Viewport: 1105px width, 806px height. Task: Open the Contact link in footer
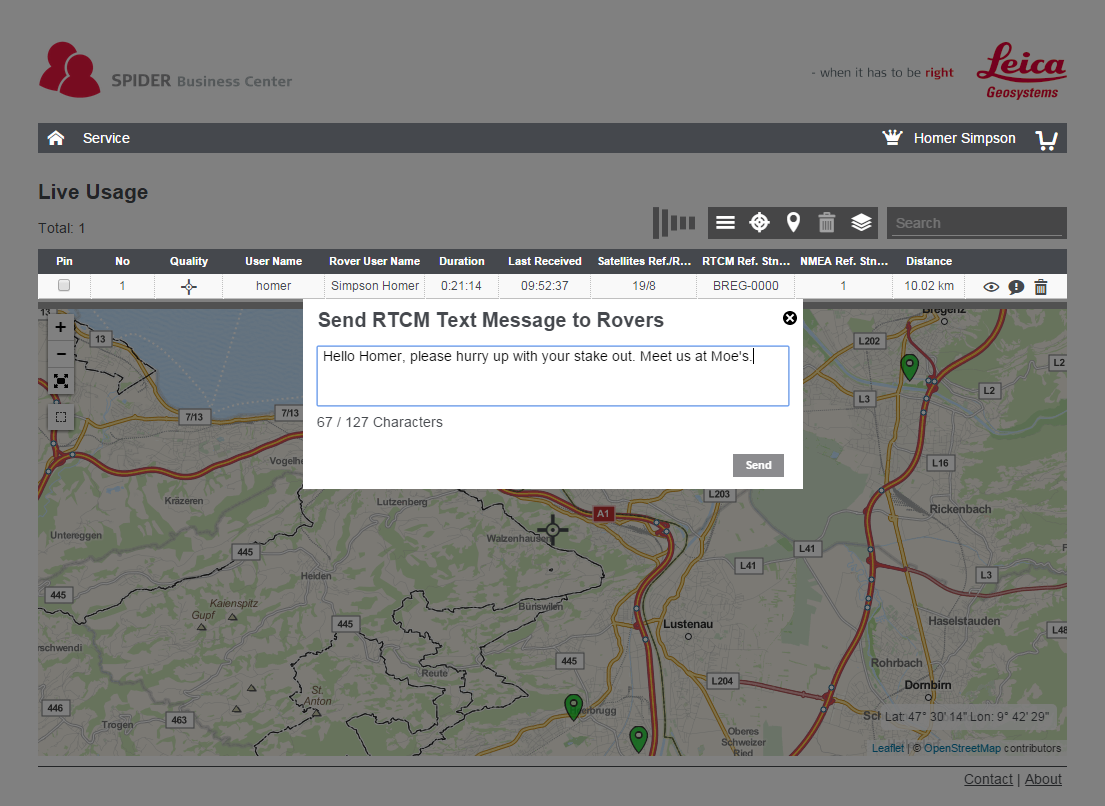tap(988, 779)
